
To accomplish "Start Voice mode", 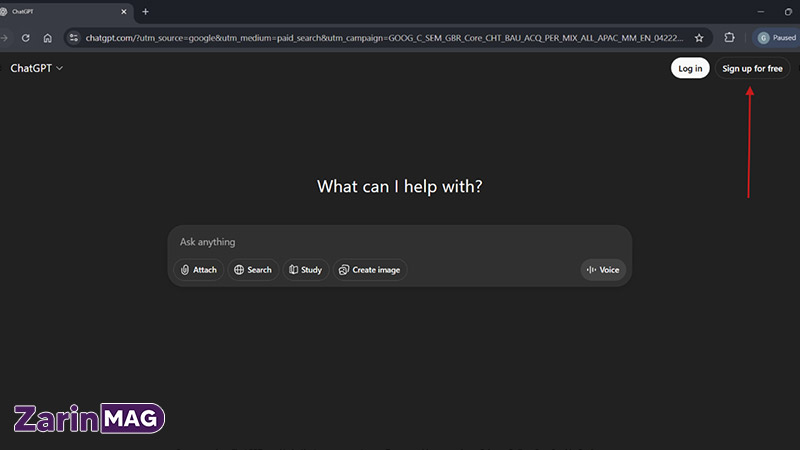I will click(603, 270).
